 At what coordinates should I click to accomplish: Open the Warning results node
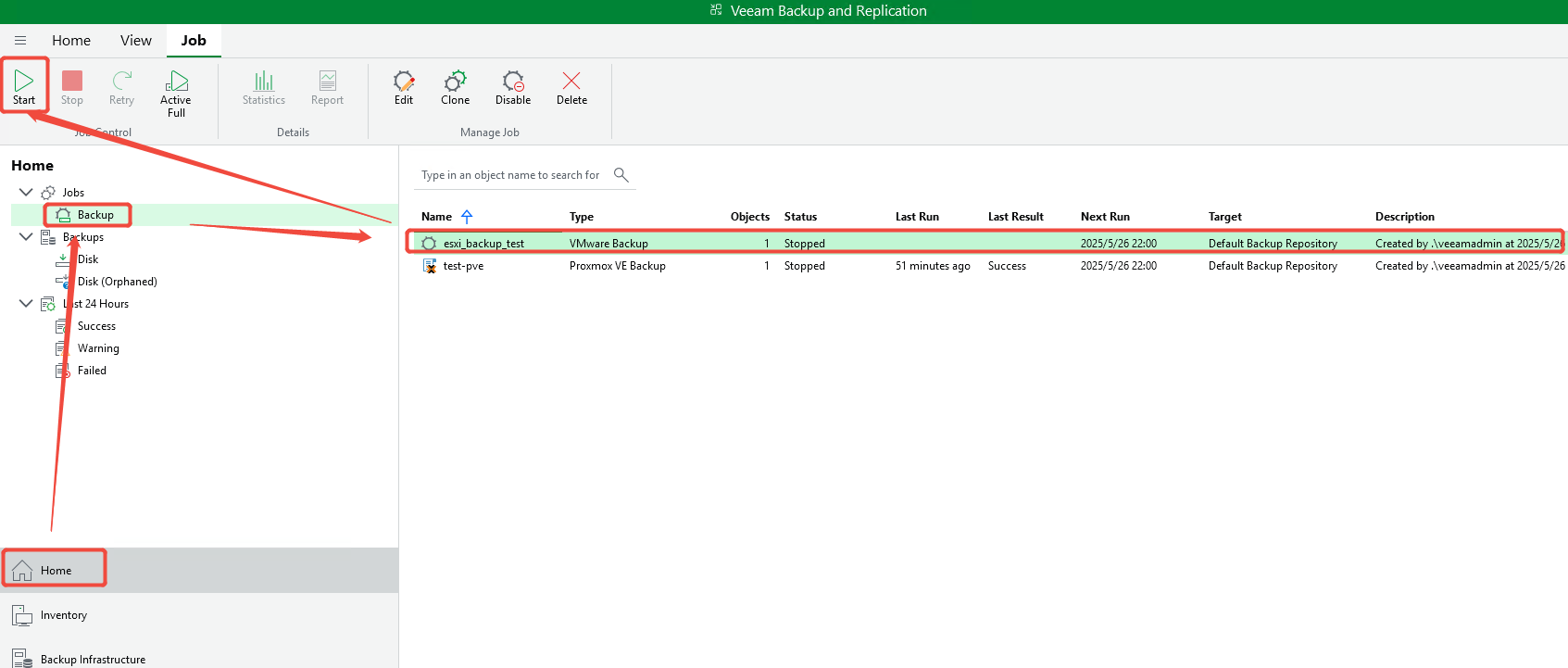(98, 348)
